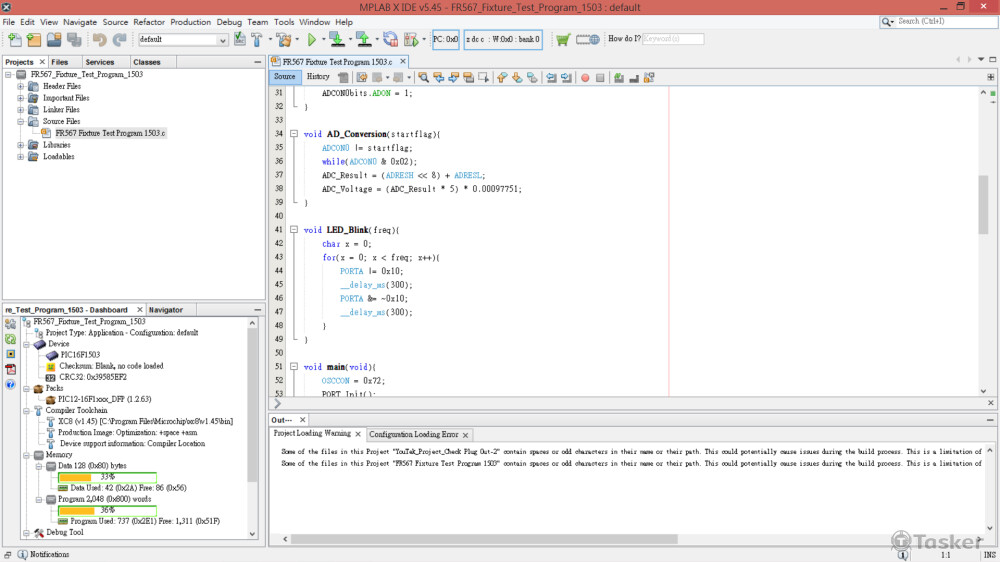Switch to History editor view
This screenshot has width=1000, height=562.
tap(318, 77)
